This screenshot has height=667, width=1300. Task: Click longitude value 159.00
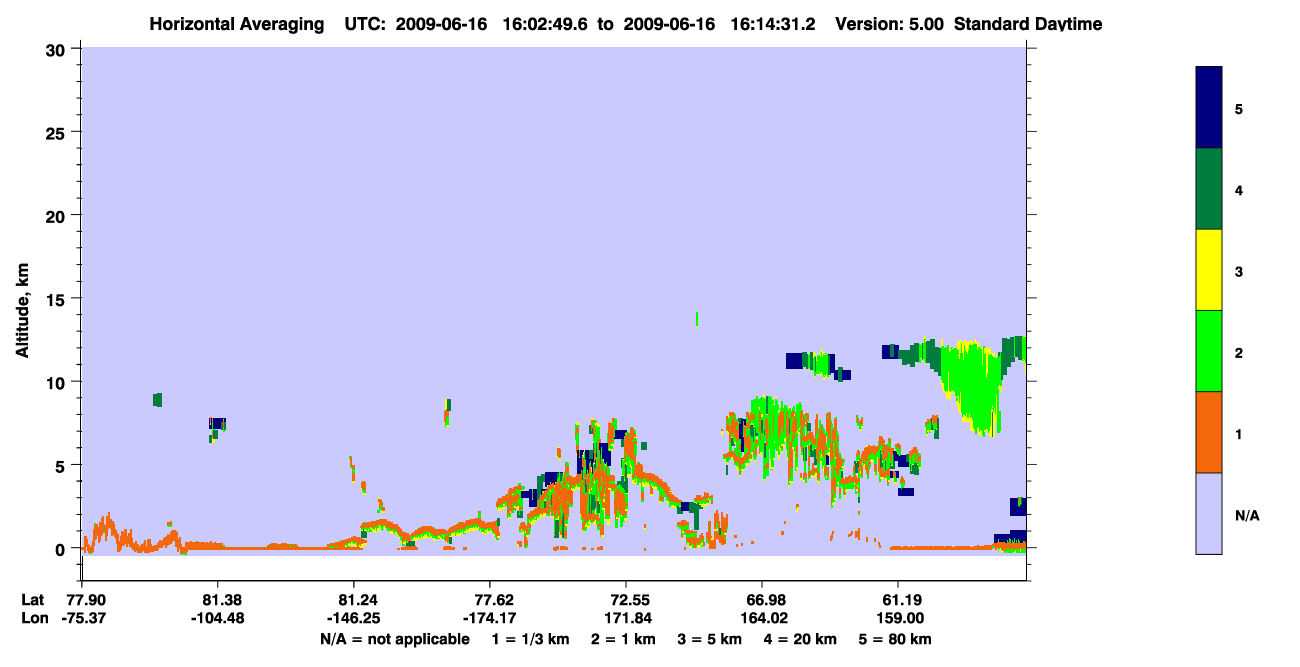(898, 618)
